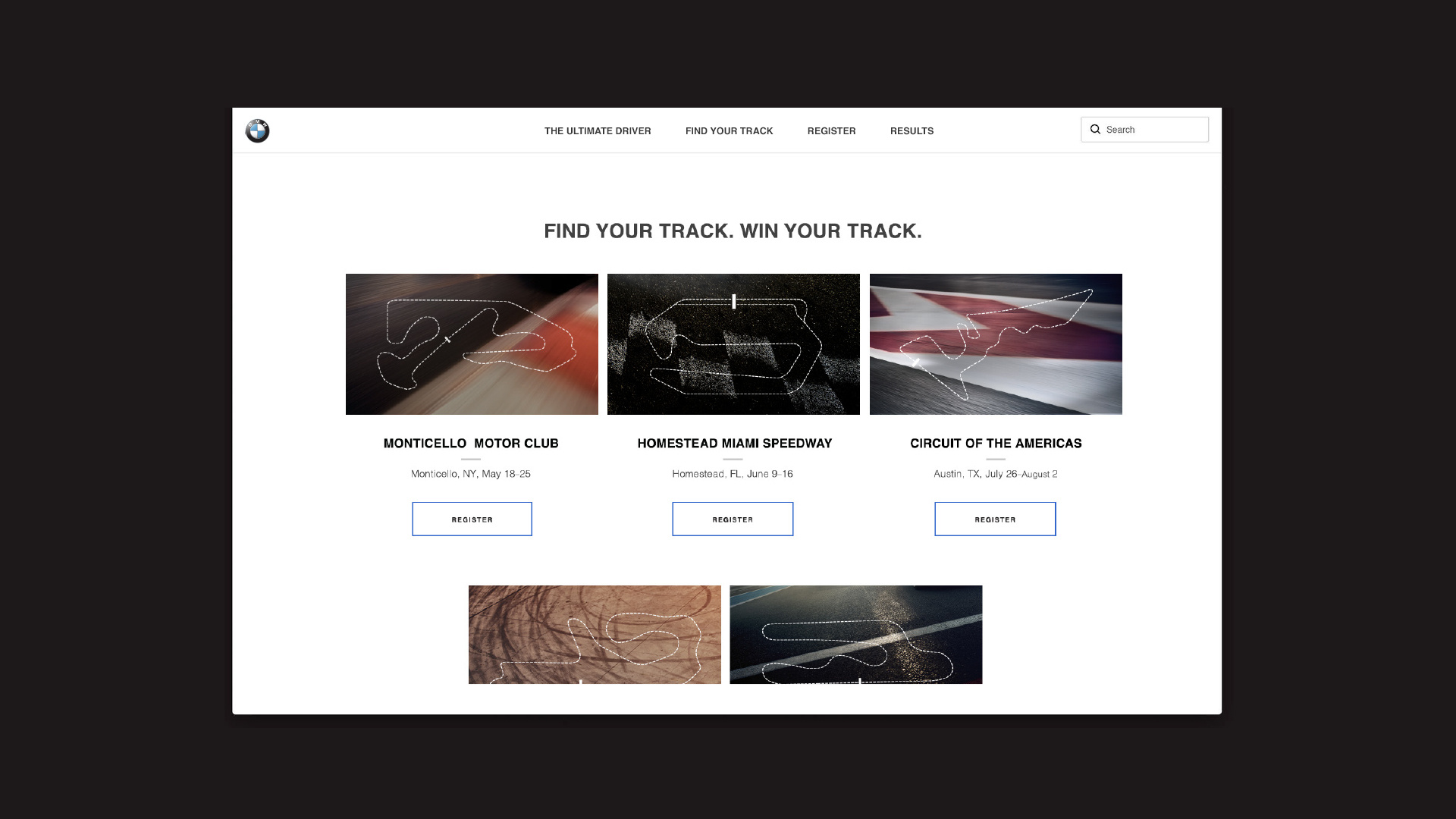Register for Monticello Motor Club

point(472,519)
